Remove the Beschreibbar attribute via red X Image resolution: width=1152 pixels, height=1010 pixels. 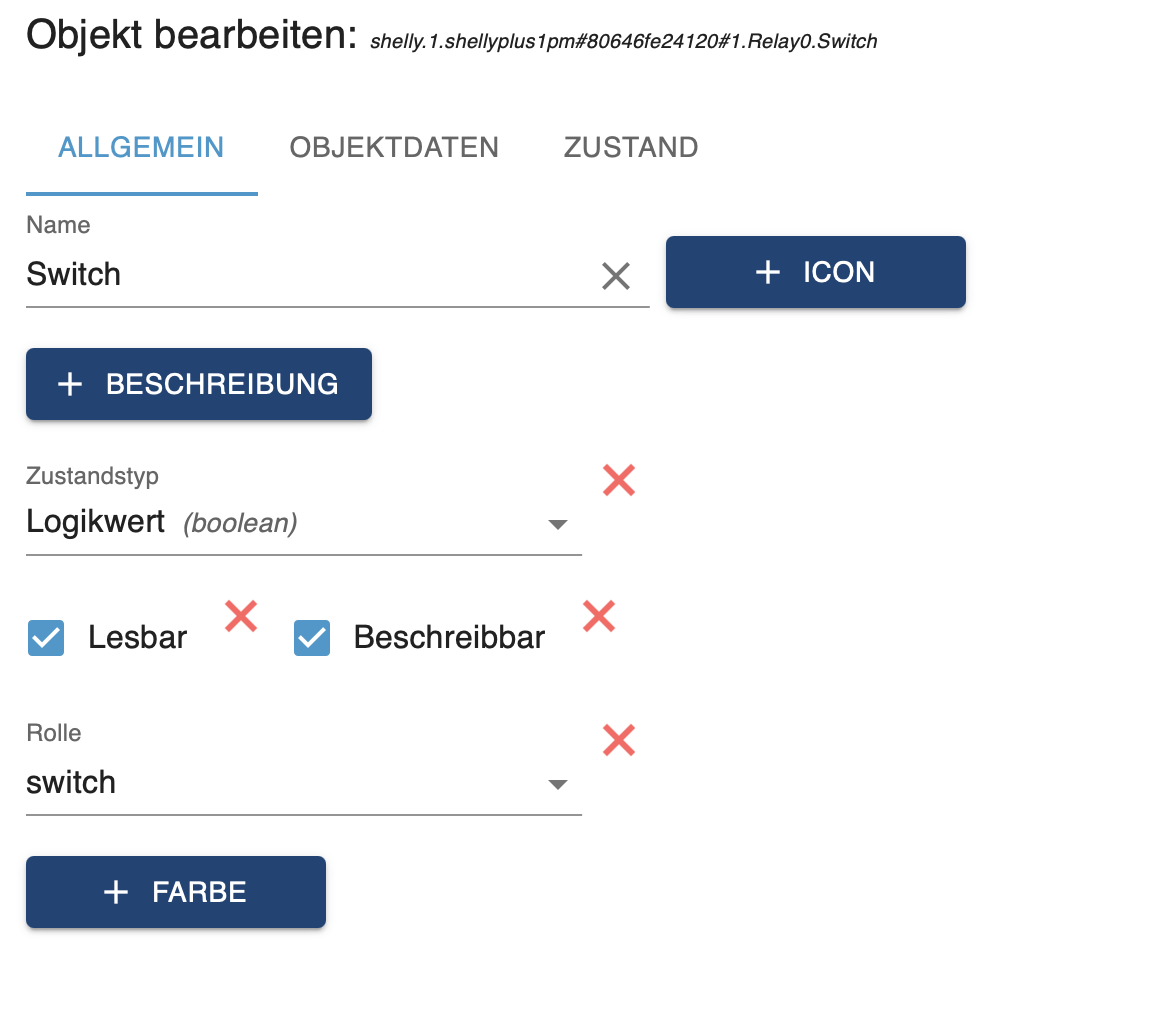tap(598, 616)
